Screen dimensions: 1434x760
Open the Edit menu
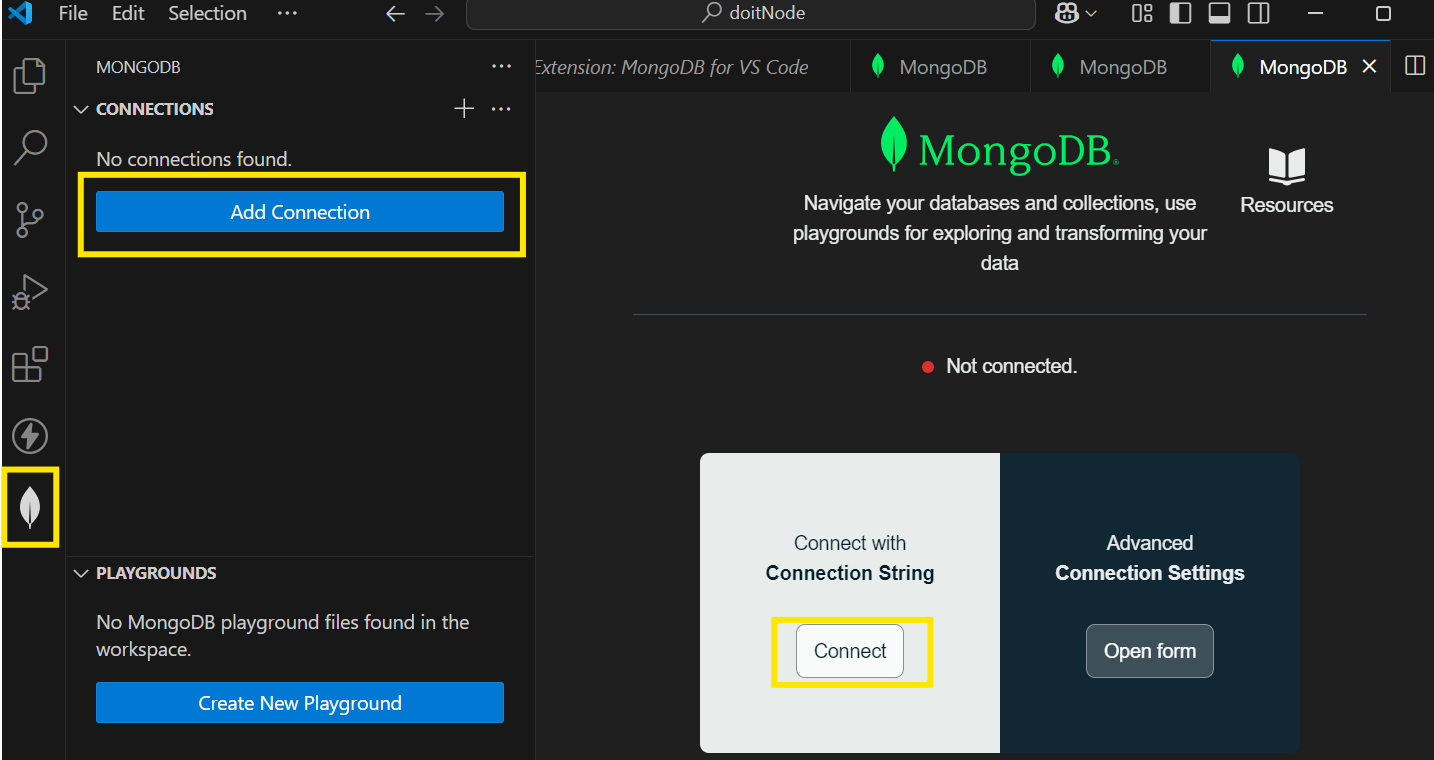pos(128,13)
